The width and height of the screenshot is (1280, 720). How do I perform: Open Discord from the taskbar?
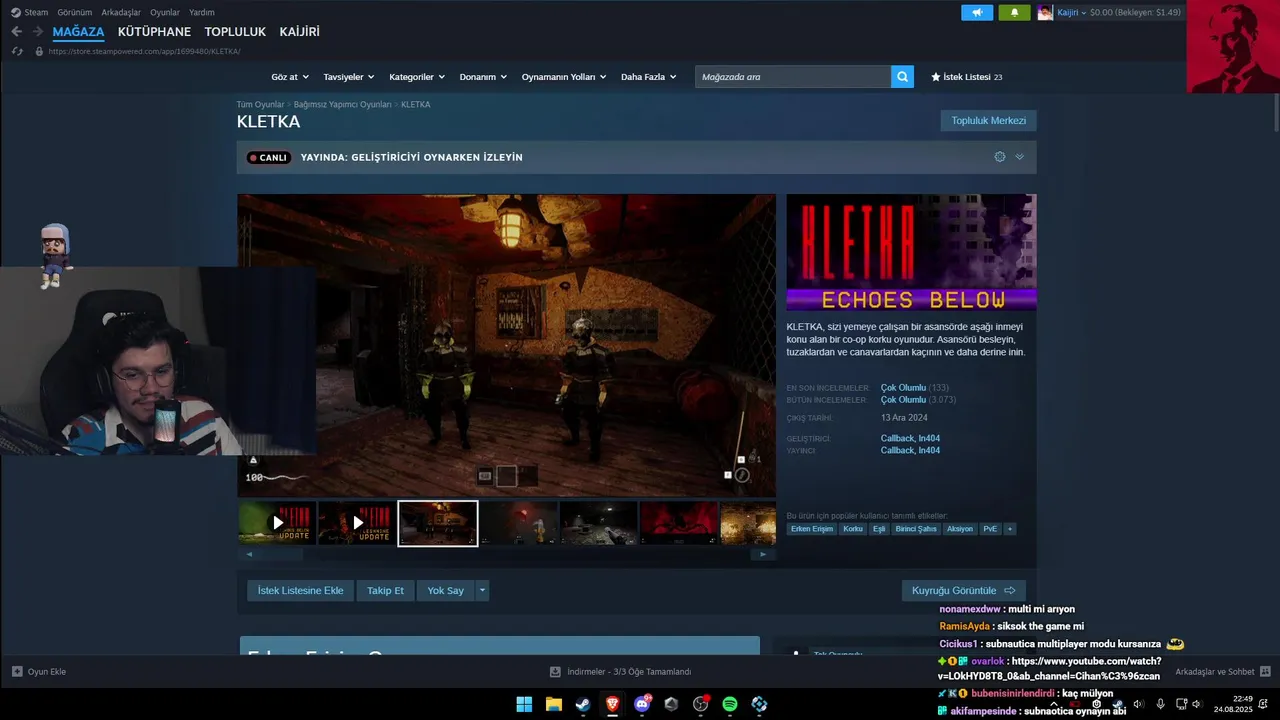tap(642, 704)
